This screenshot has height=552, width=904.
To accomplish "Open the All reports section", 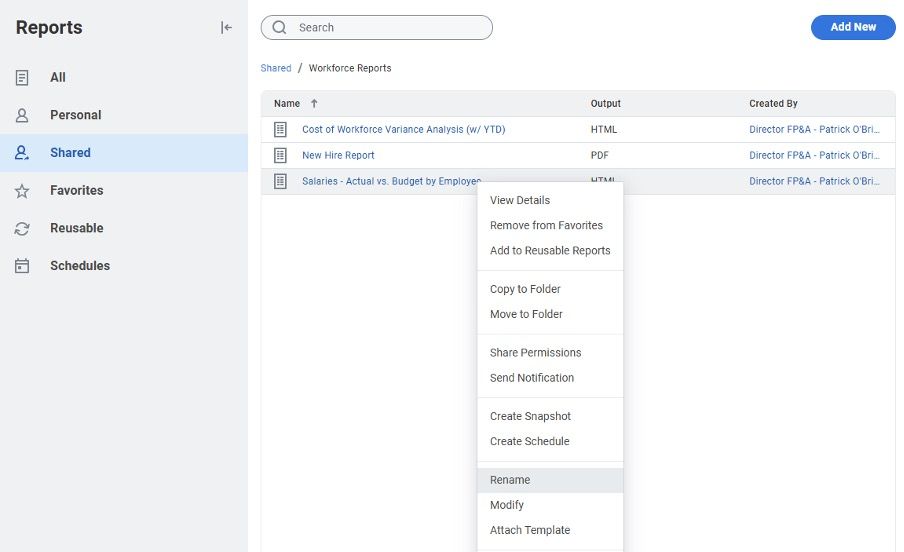I will tap(58, 77).
